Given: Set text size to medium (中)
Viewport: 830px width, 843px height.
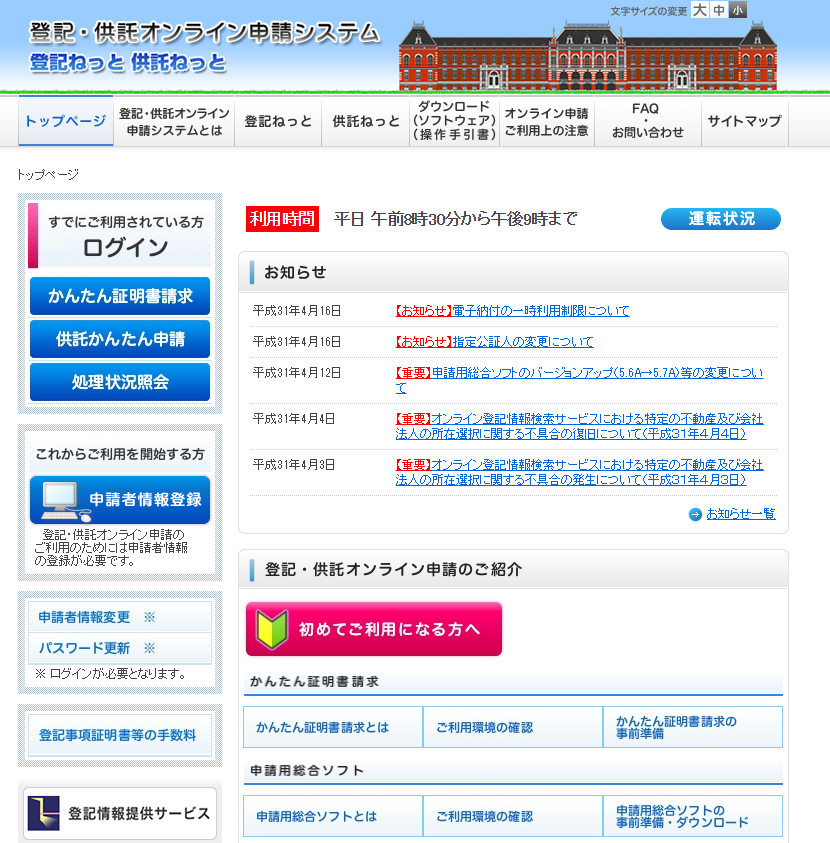Looking at the screenshot, I should (719, 10).
